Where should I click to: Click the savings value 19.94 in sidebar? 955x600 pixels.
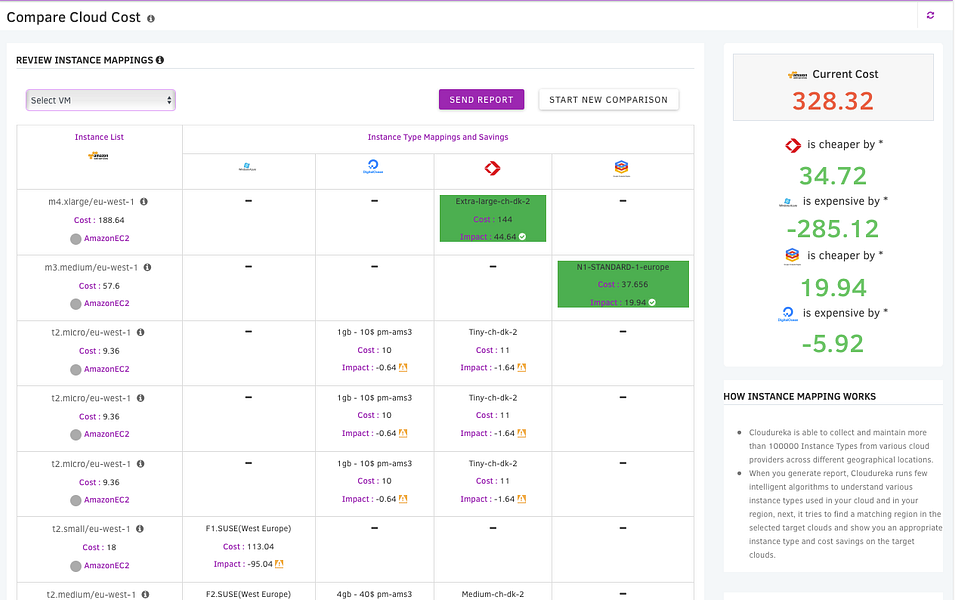(x=833, y=288)
